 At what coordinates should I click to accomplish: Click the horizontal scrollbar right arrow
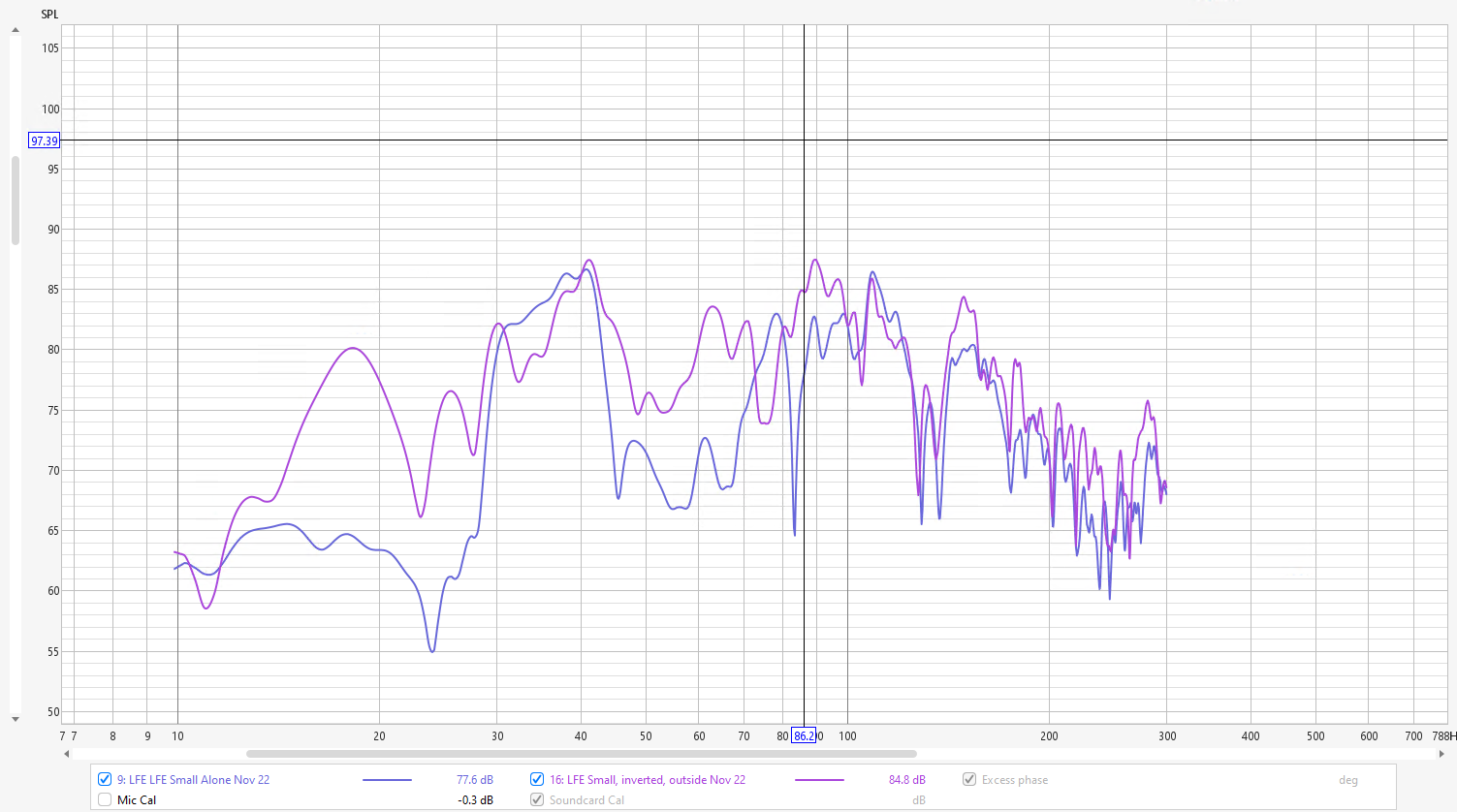tap(1441, 754)
